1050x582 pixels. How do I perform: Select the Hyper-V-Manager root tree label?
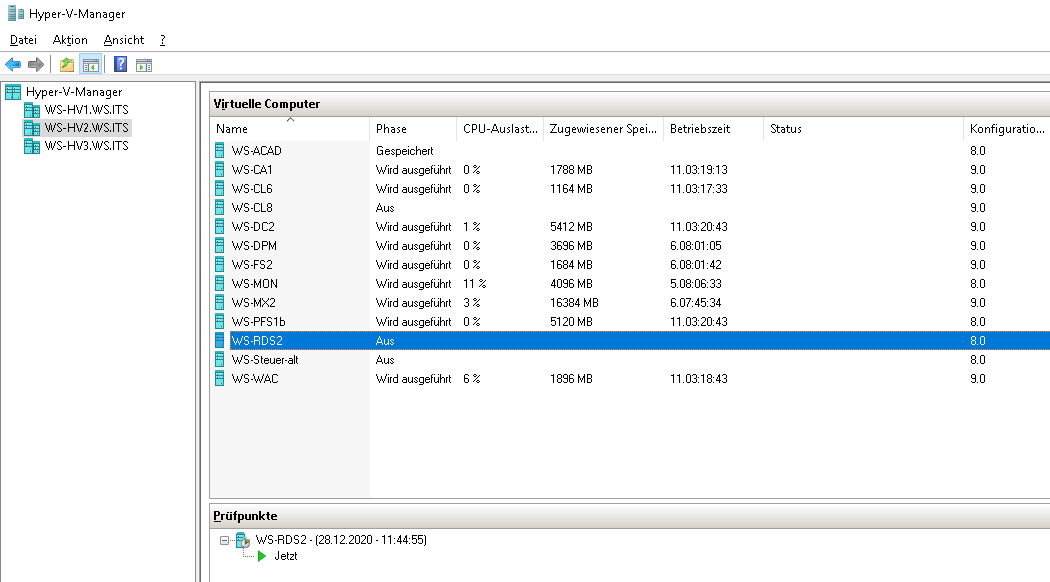(x=74, y=92)
